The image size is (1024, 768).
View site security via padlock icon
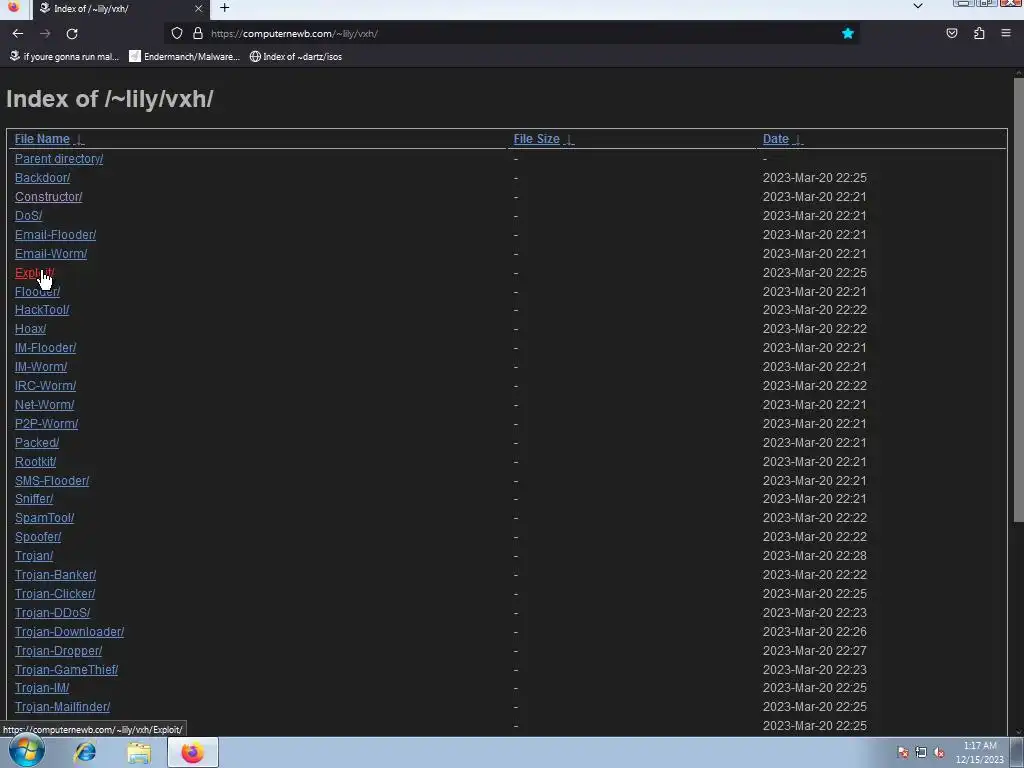click(x=198, y=33)
